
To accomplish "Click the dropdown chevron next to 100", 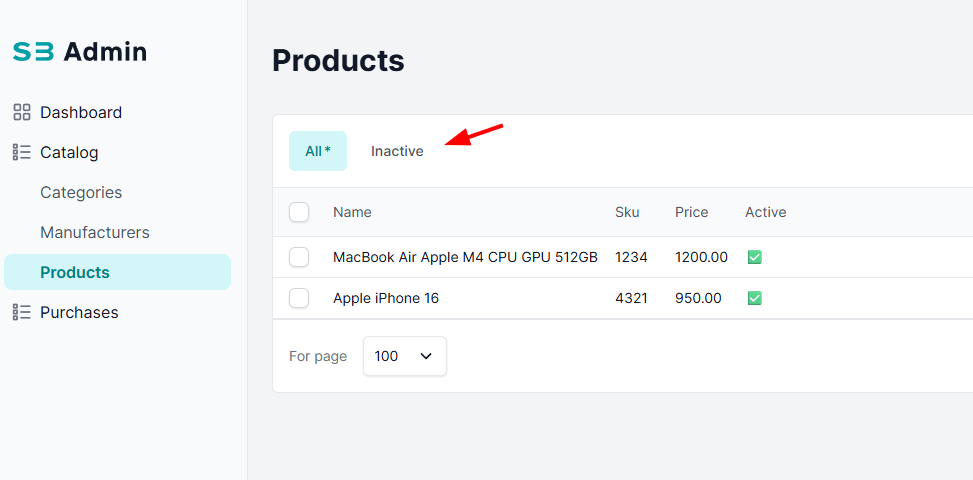I will (426, 356).
